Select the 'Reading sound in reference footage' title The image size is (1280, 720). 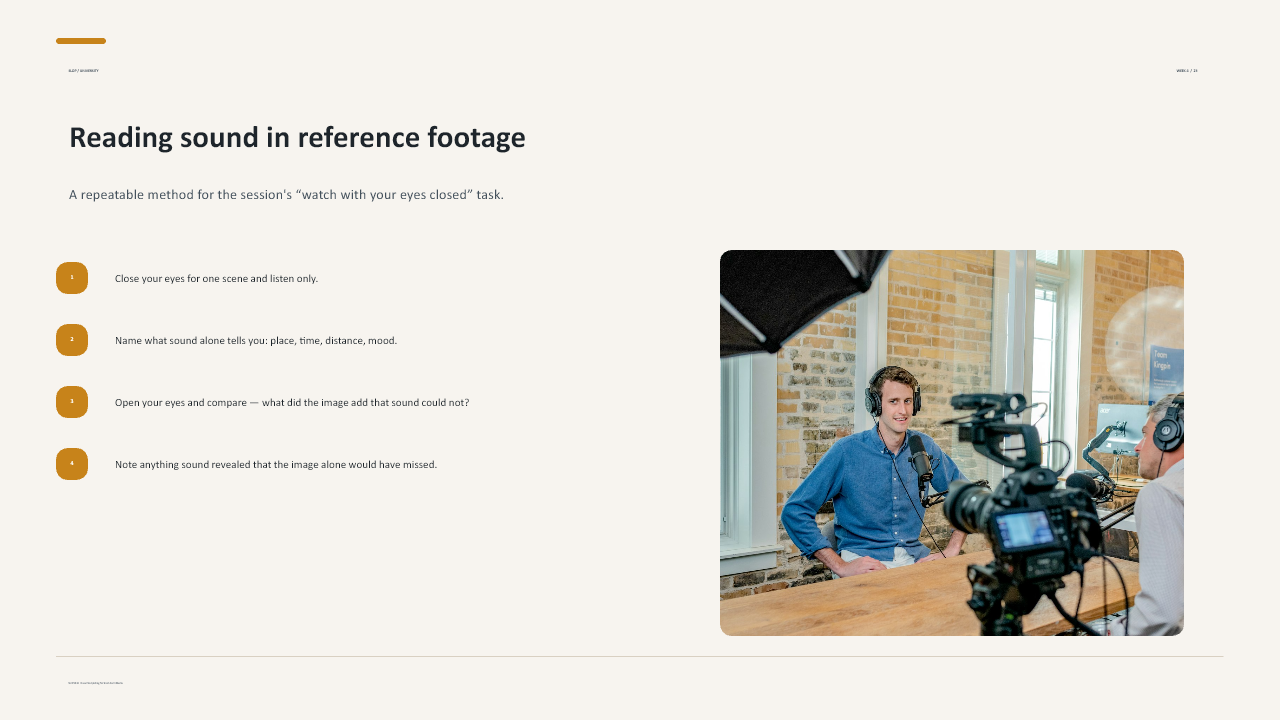tap(297, 137)
